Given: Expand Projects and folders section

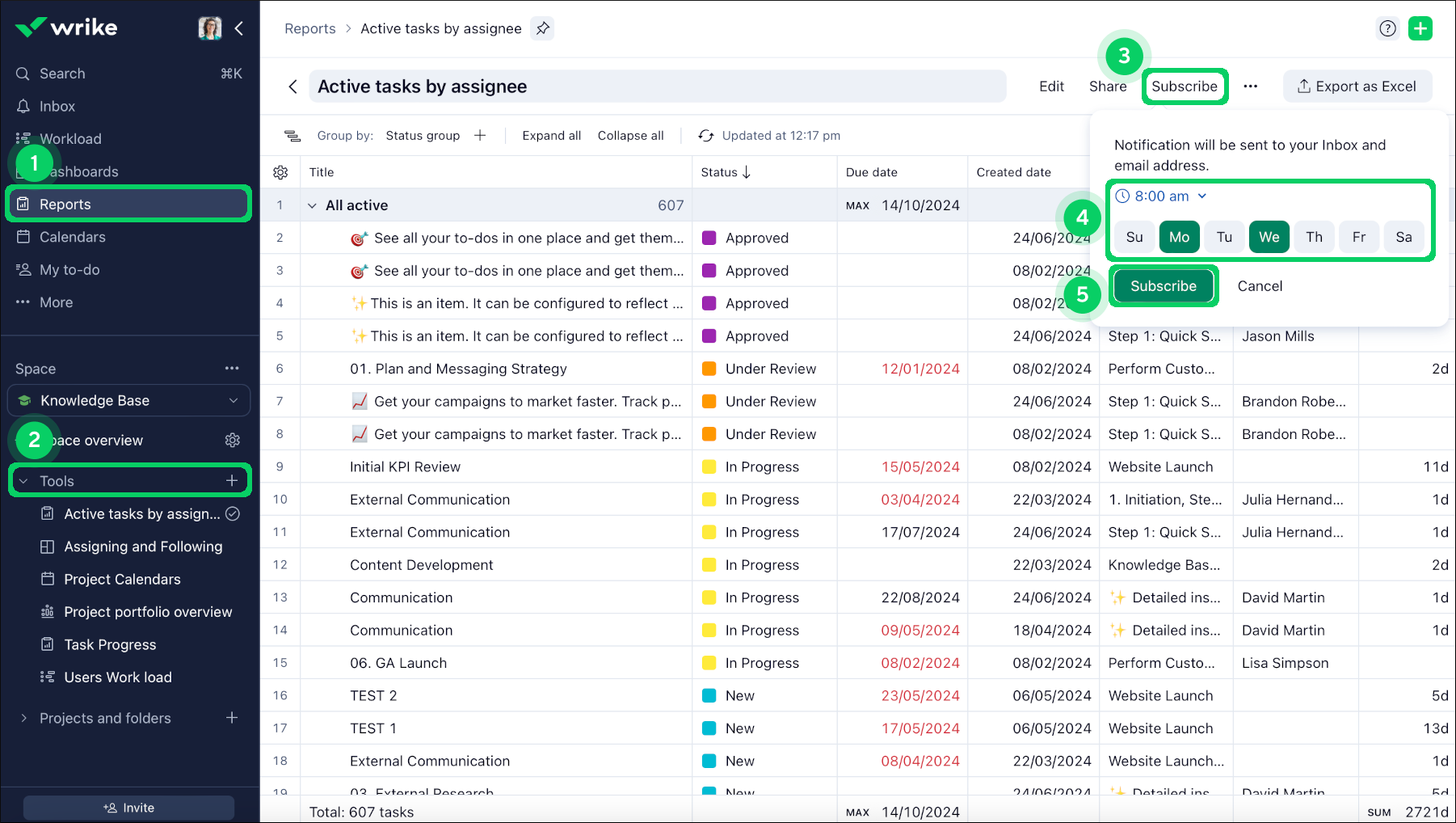Looking at the screenshot, I should (24, 718).
